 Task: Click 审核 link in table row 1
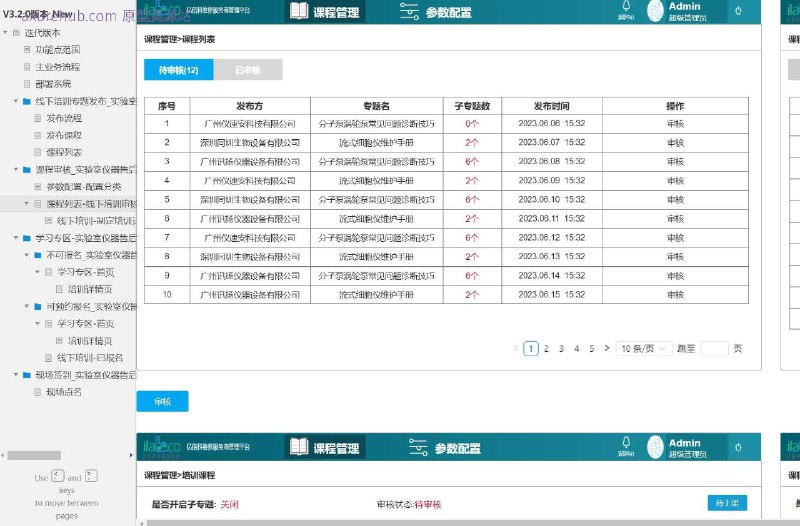[x=675, y=123]
